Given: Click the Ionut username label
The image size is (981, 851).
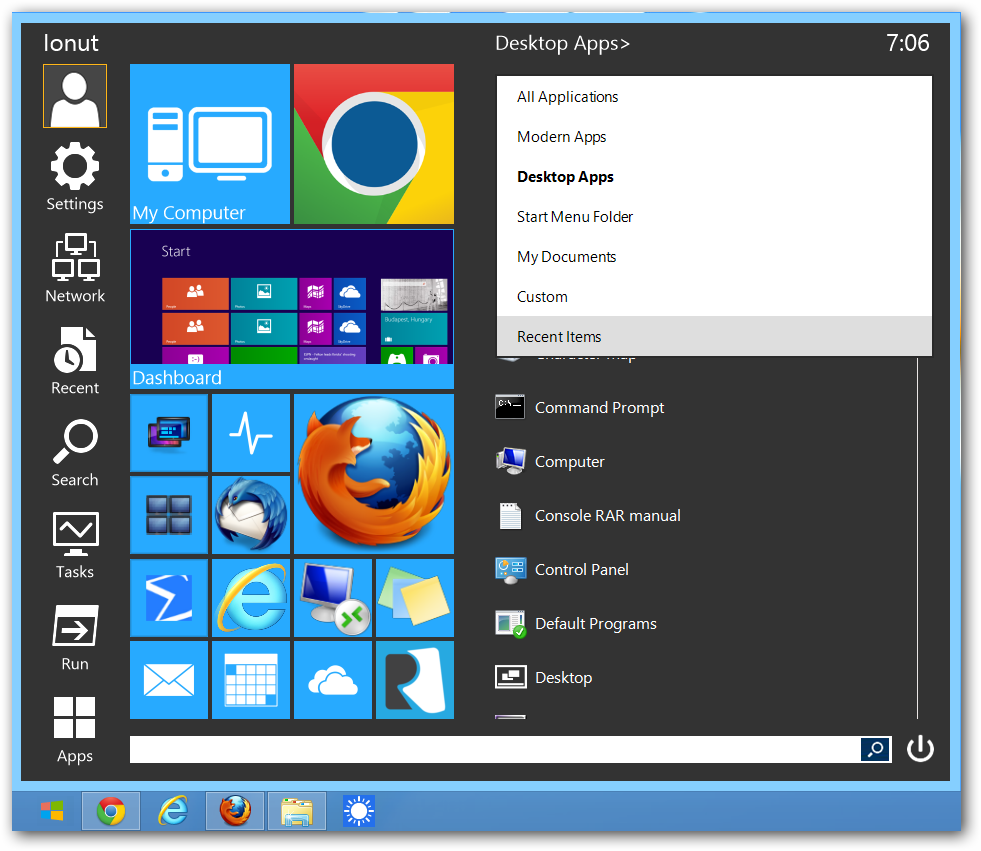Looking at the screenshot, I should pyautogui.click(x=71, y=43).
